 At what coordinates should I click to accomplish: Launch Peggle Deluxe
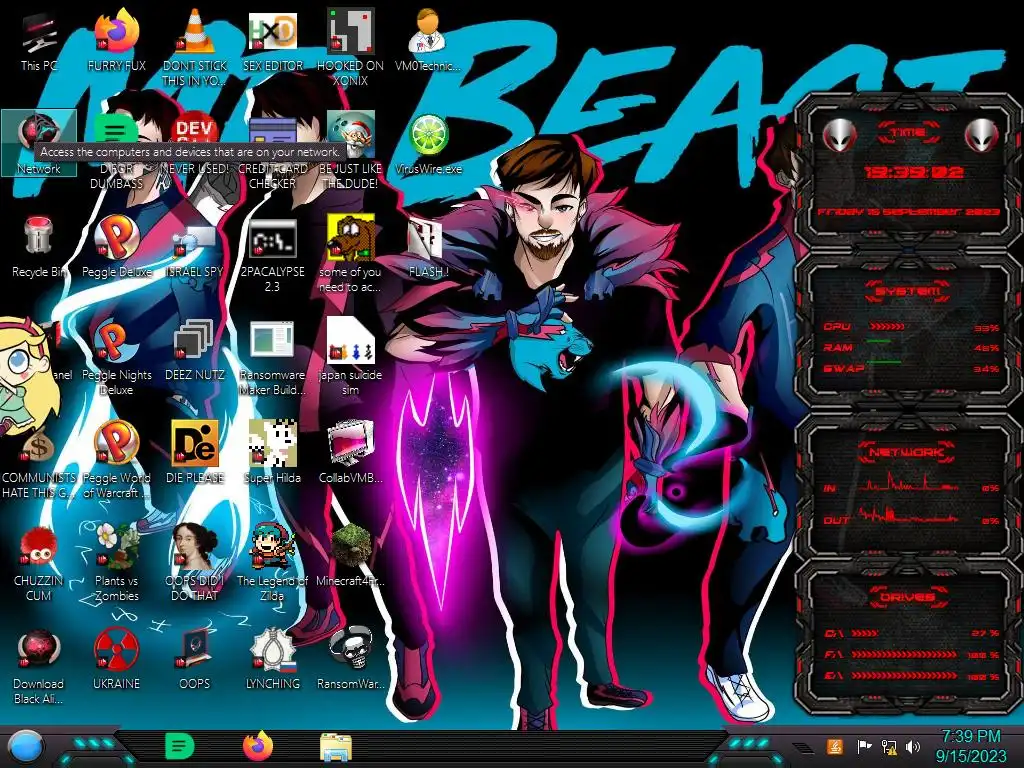(x=116, y=248)
